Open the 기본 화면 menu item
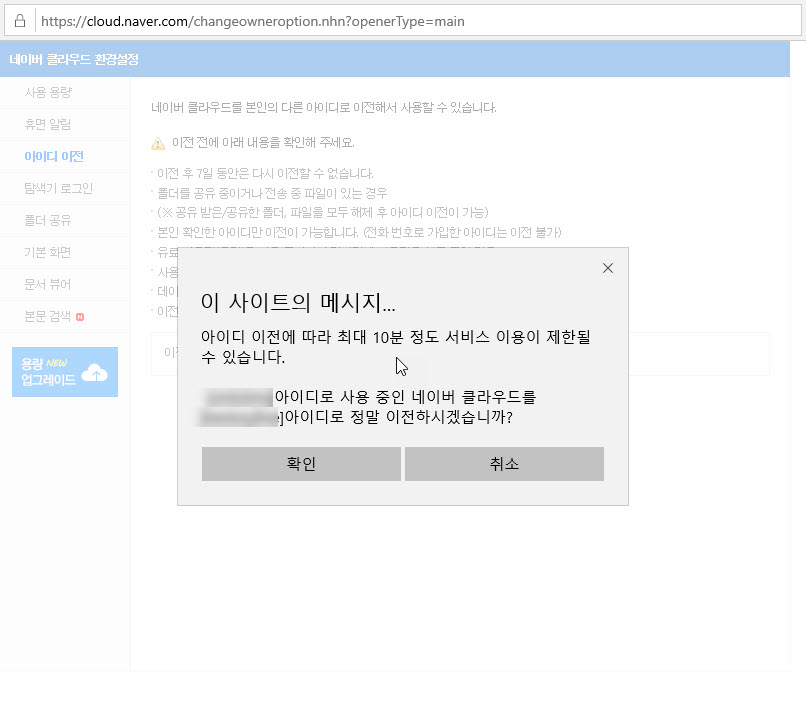Image resolution: width=806 pixels, height=712 pixels. [x=47, y=252]
